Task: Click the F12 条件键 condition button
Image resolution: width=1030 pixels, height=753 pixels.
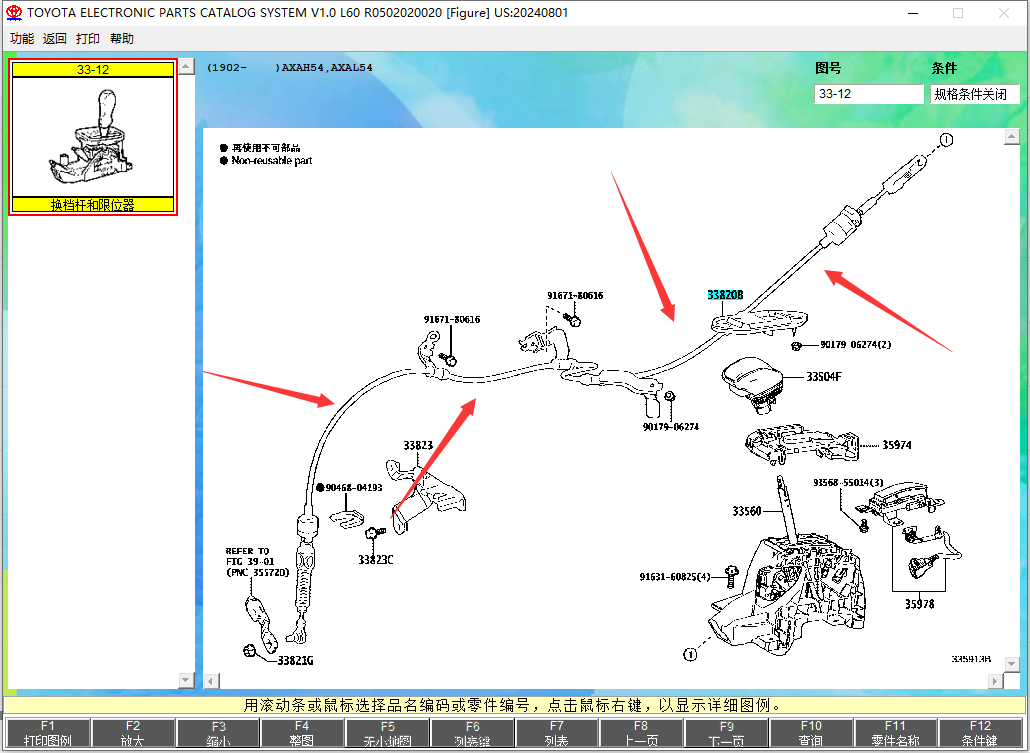Action: click(980, 733)
